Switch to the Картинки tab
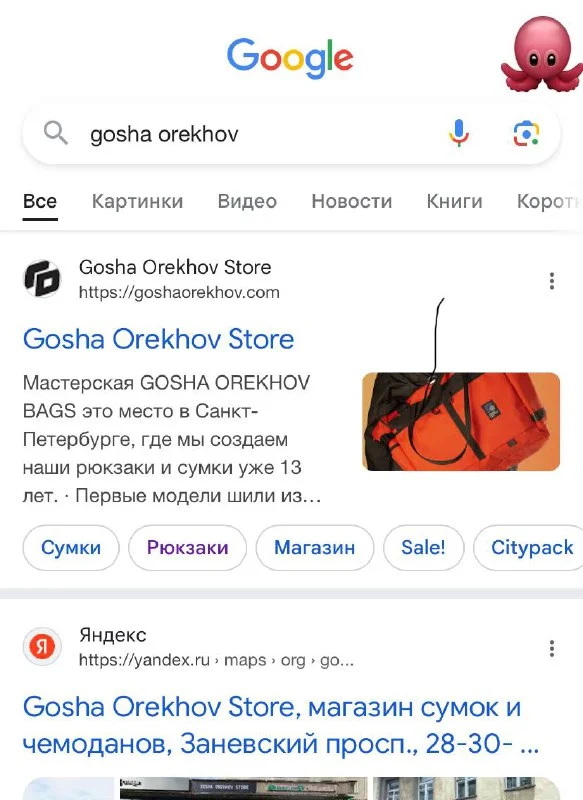 click(x=137, y=201)
